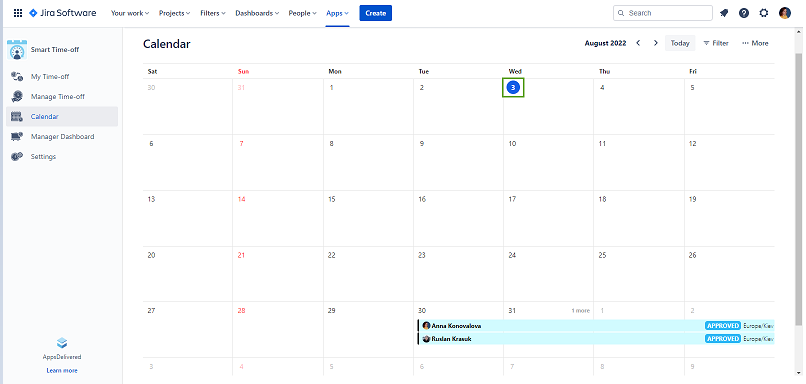This screenshot has width=806, height=384.
Task: Select August 10 in the calendar
Action: point(548,163)
